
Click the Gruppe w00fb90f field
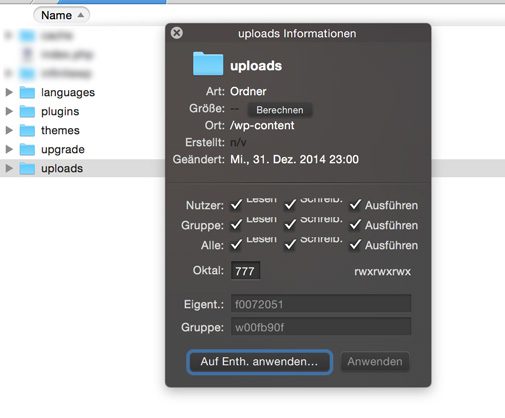[321, 327]
